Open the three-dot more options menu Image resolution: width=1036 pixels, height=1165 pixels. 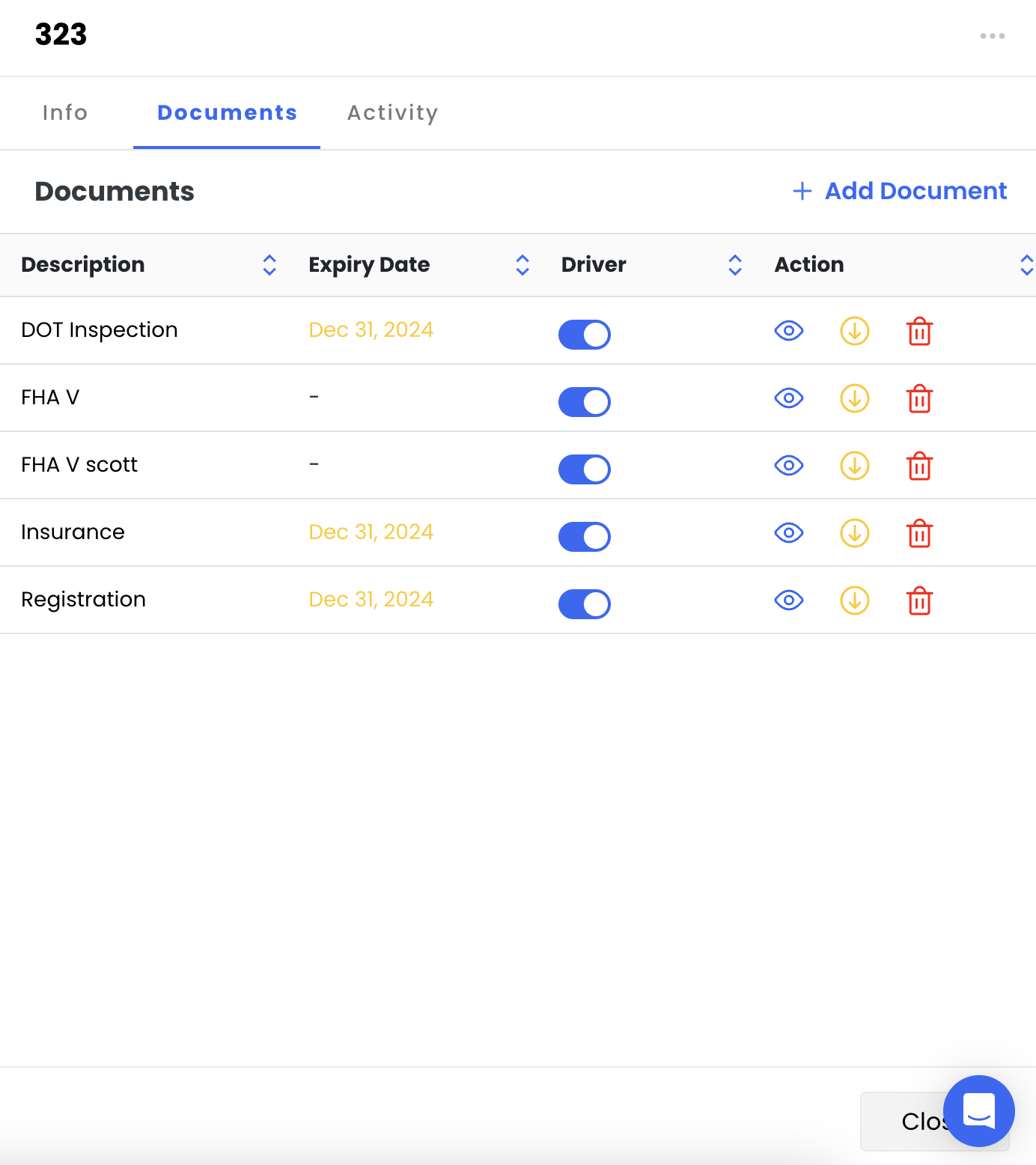coord(992,36)
